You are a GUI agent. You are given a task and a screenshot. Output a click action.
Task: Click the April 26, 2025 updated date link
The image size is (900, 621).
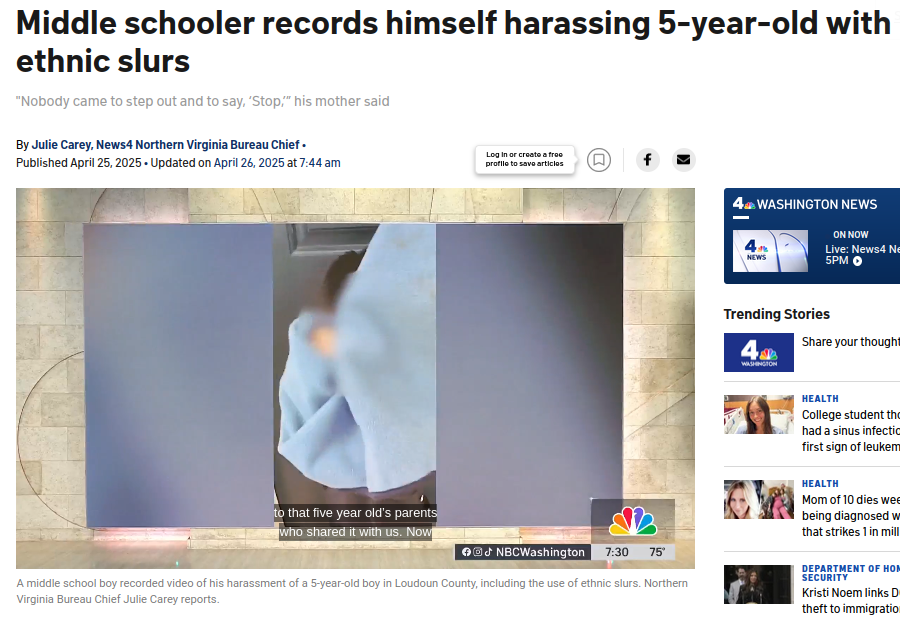(249, 163)
